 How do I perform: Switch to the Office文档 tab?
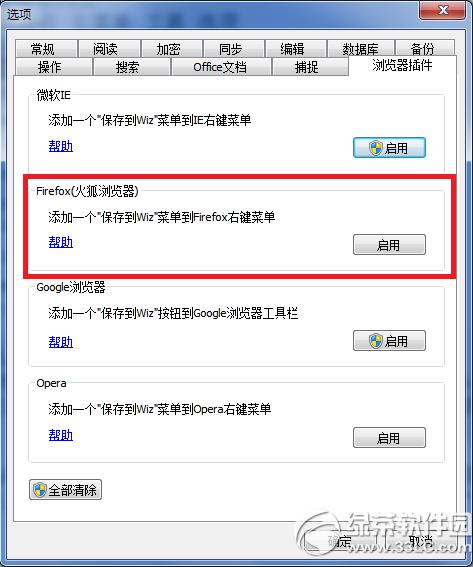(x=221, y=67)
